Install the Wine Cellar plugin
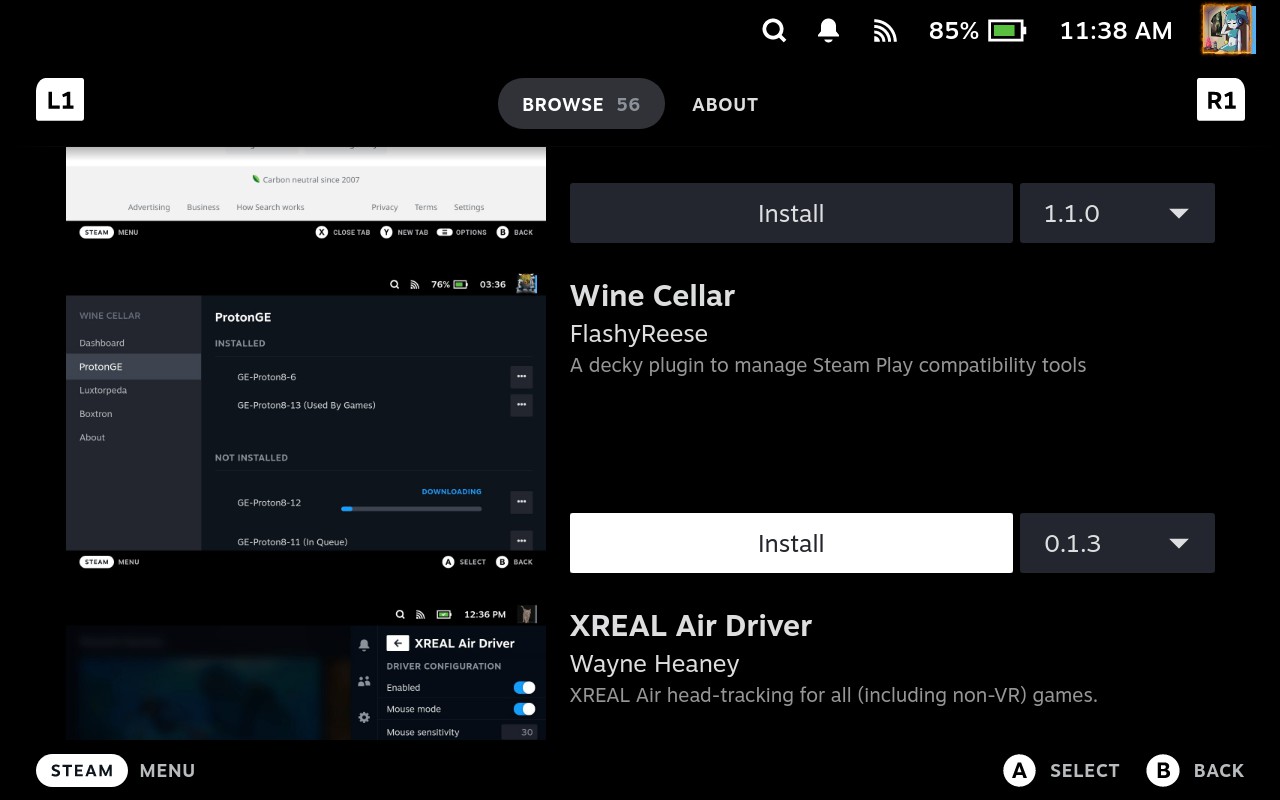The width and height of the screenshot is (1280, 800). point(791,543)
